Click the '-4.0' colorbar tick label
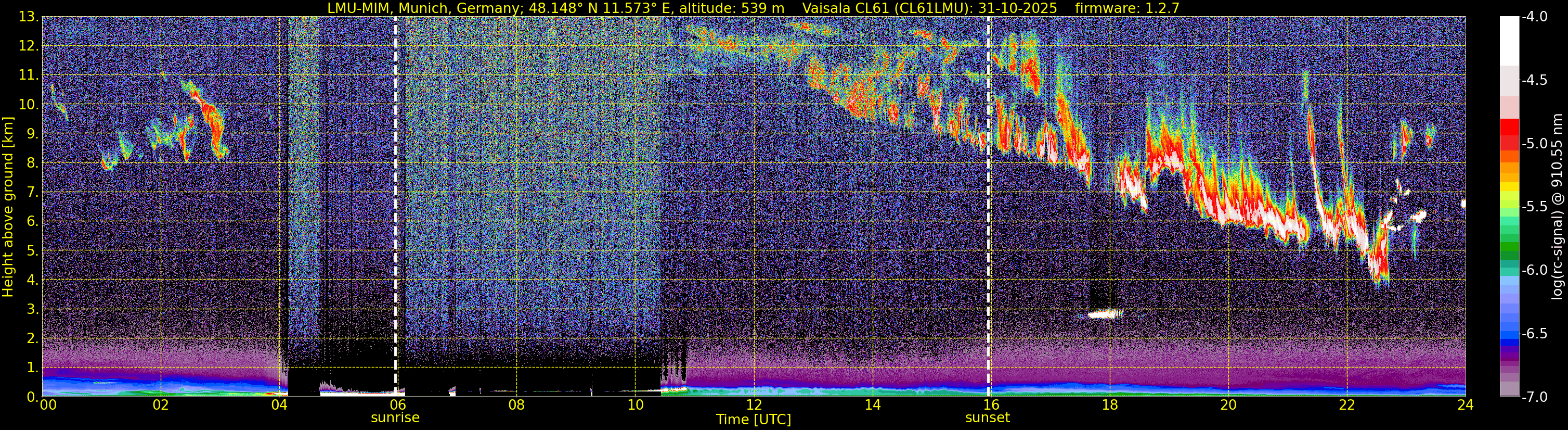This screenshot has height=430, width=1568. 1534,17
